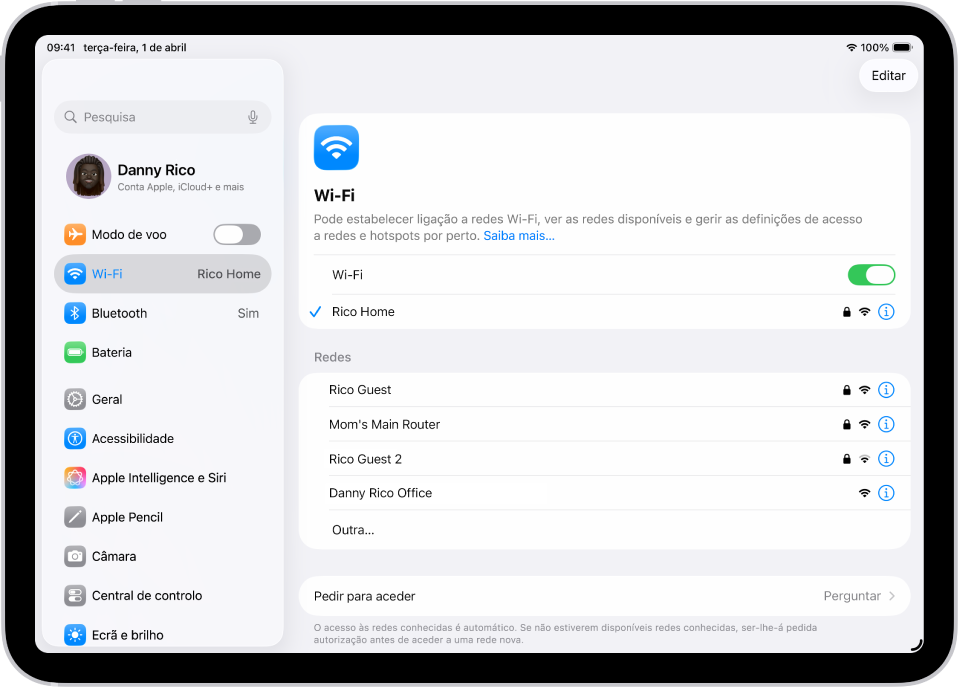Image resolution: width=960 pixels, height=692 pixels.
Task: Expand the Pedir para aceder chevron
Action: point(892,596)
